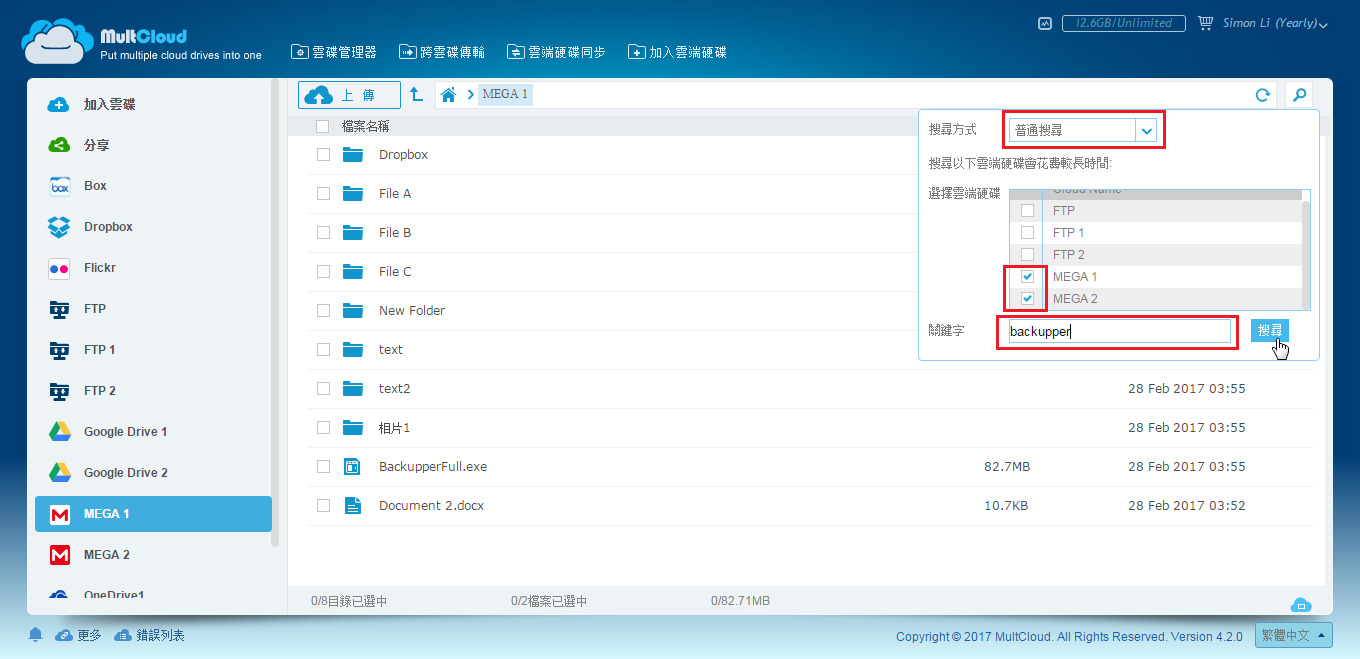Open the shopping cart icon

[x=1205, y=23]
